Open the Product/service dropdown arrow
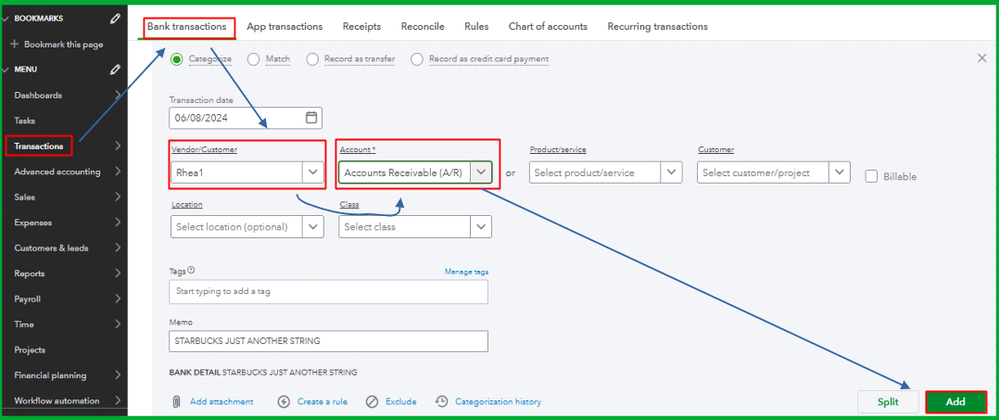 671,172
